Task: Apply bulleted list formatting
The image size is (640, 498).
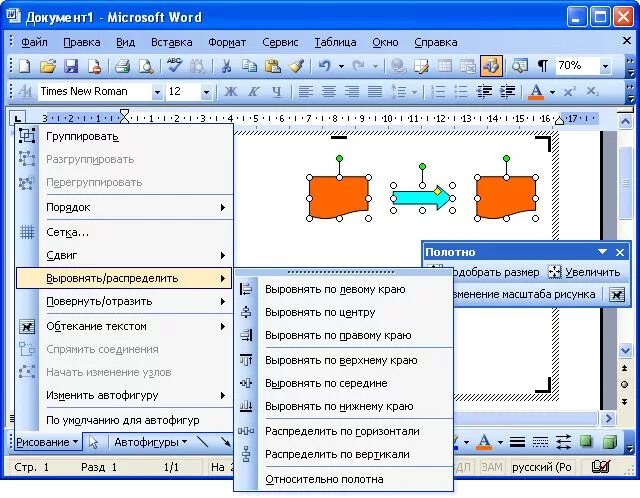Action: [x=461, y=91]
